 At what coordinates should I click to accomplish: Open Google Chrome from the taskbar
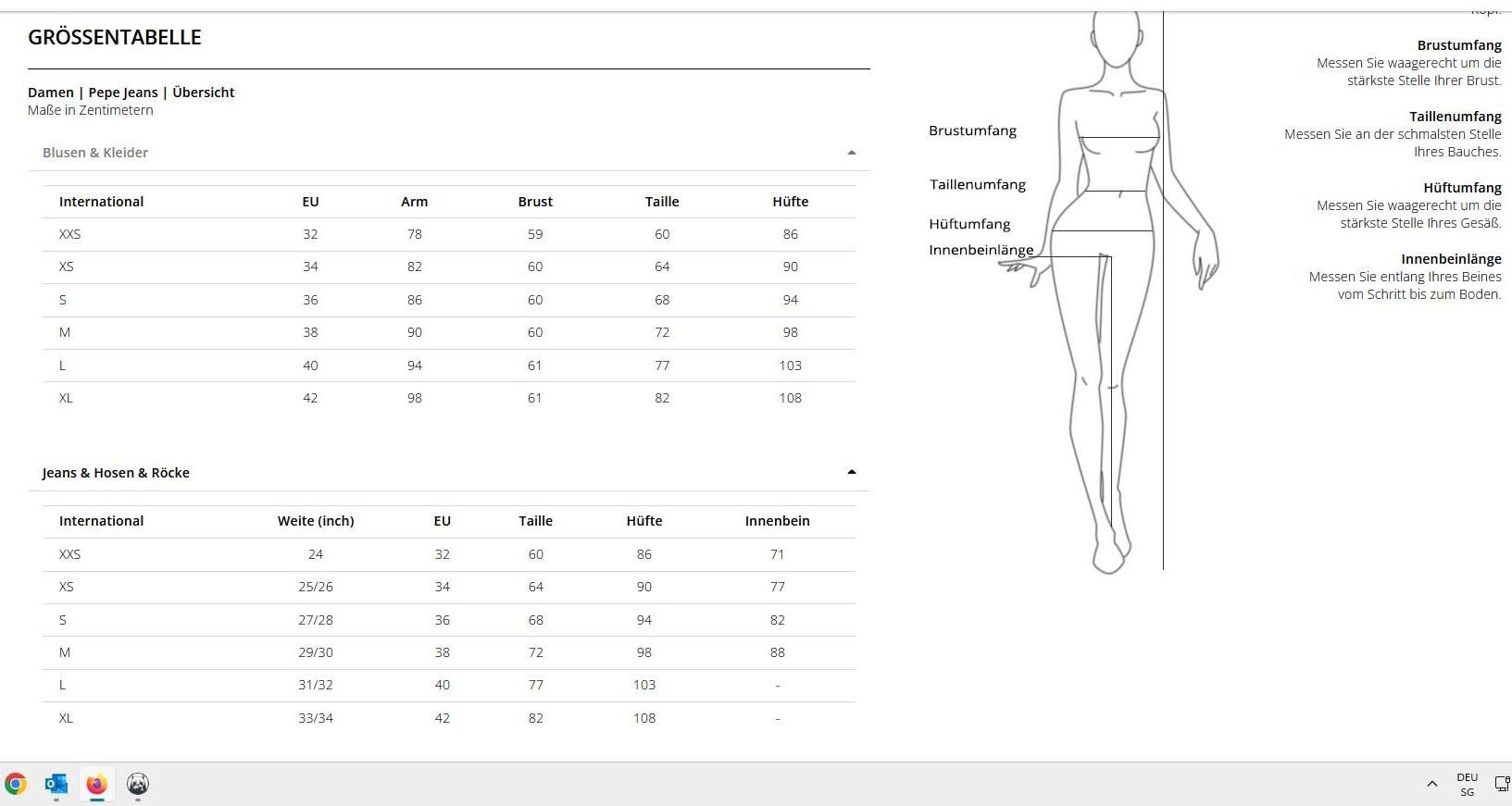(16, 785)
